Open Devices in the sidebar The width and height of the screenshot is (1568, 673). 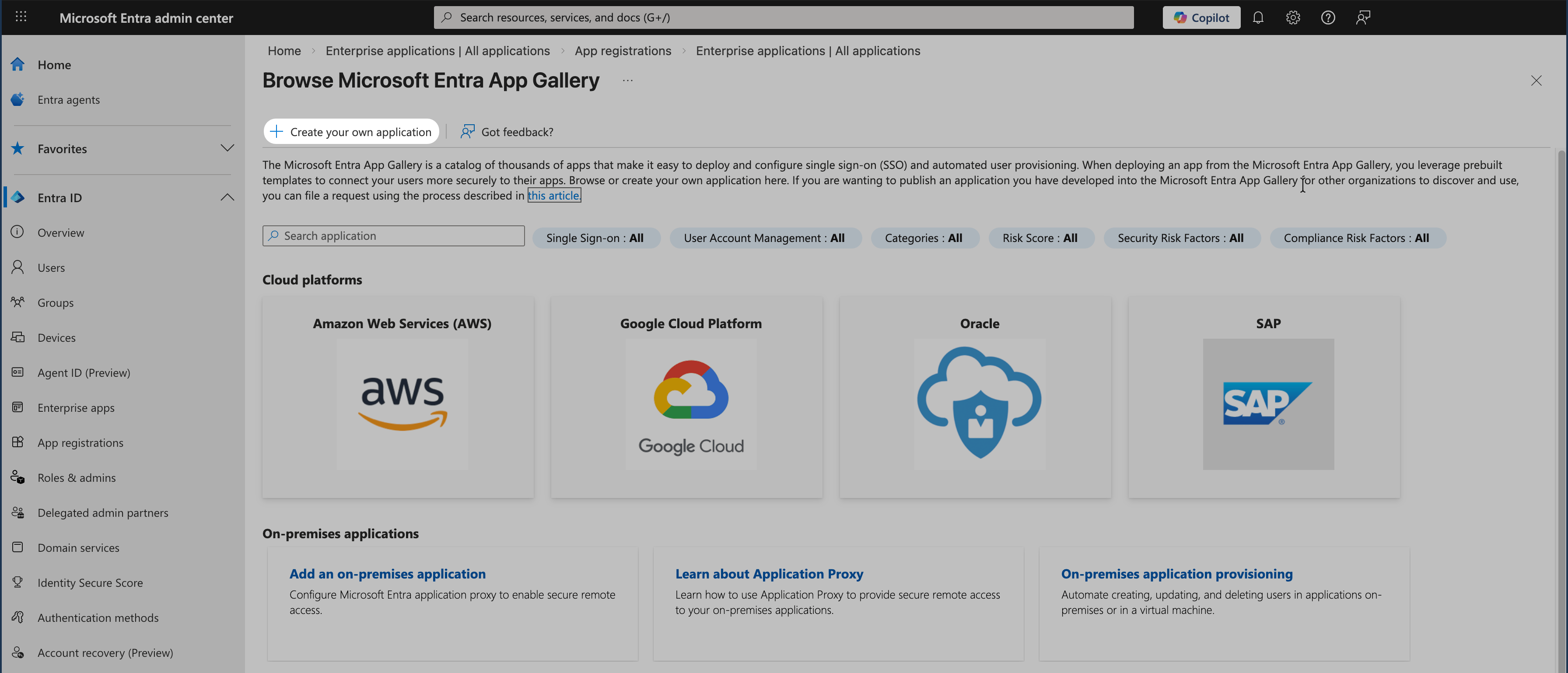pyautogui.click(x=56, y=337)
